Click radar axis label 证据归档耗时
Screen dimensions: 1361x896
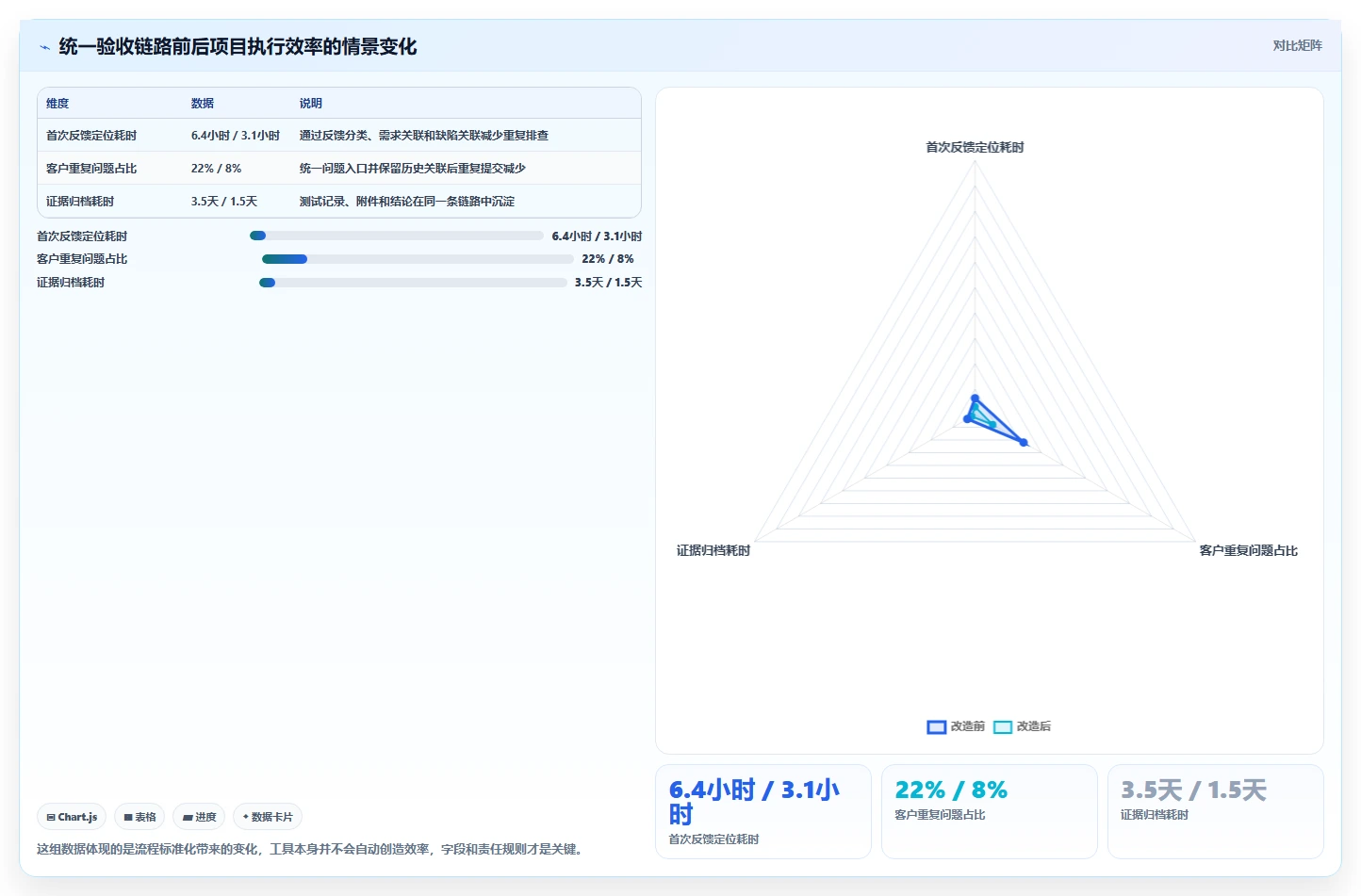(713, 550)
